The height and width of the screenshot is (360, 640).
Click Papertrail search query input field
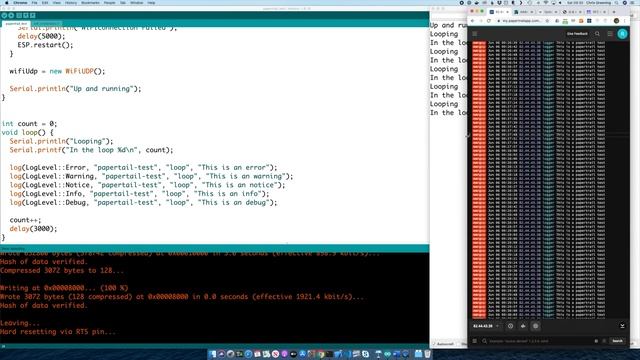(x=539, y=341)
